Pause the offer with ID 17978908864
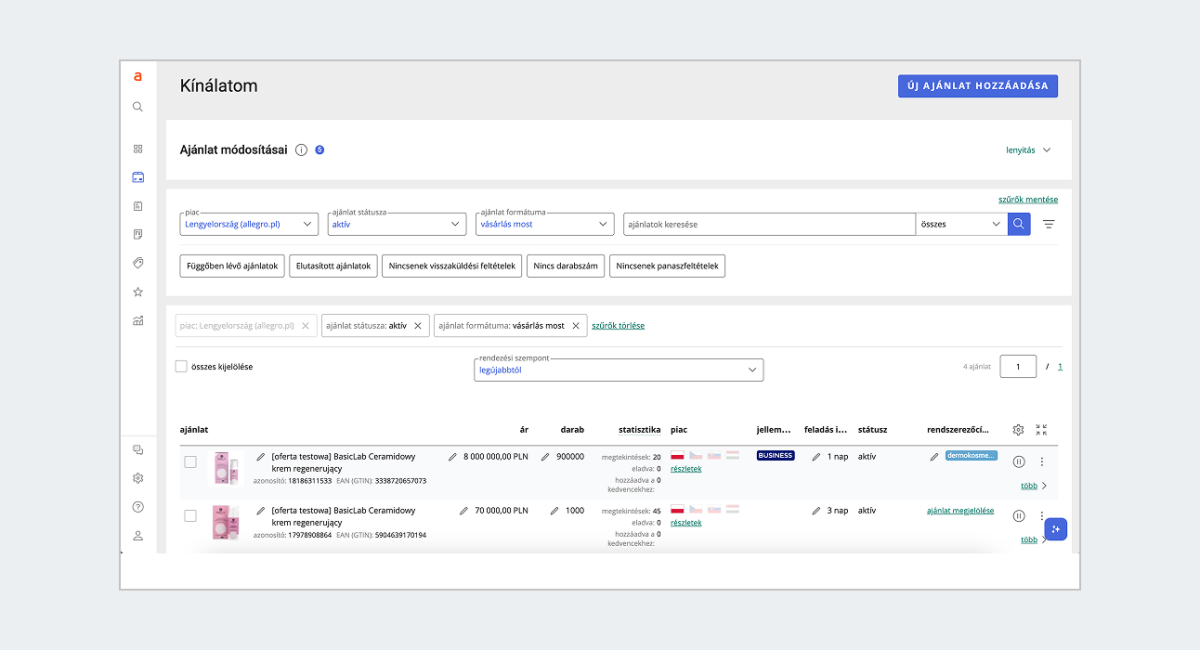 pyautogui.click(x=1018, y=516)
